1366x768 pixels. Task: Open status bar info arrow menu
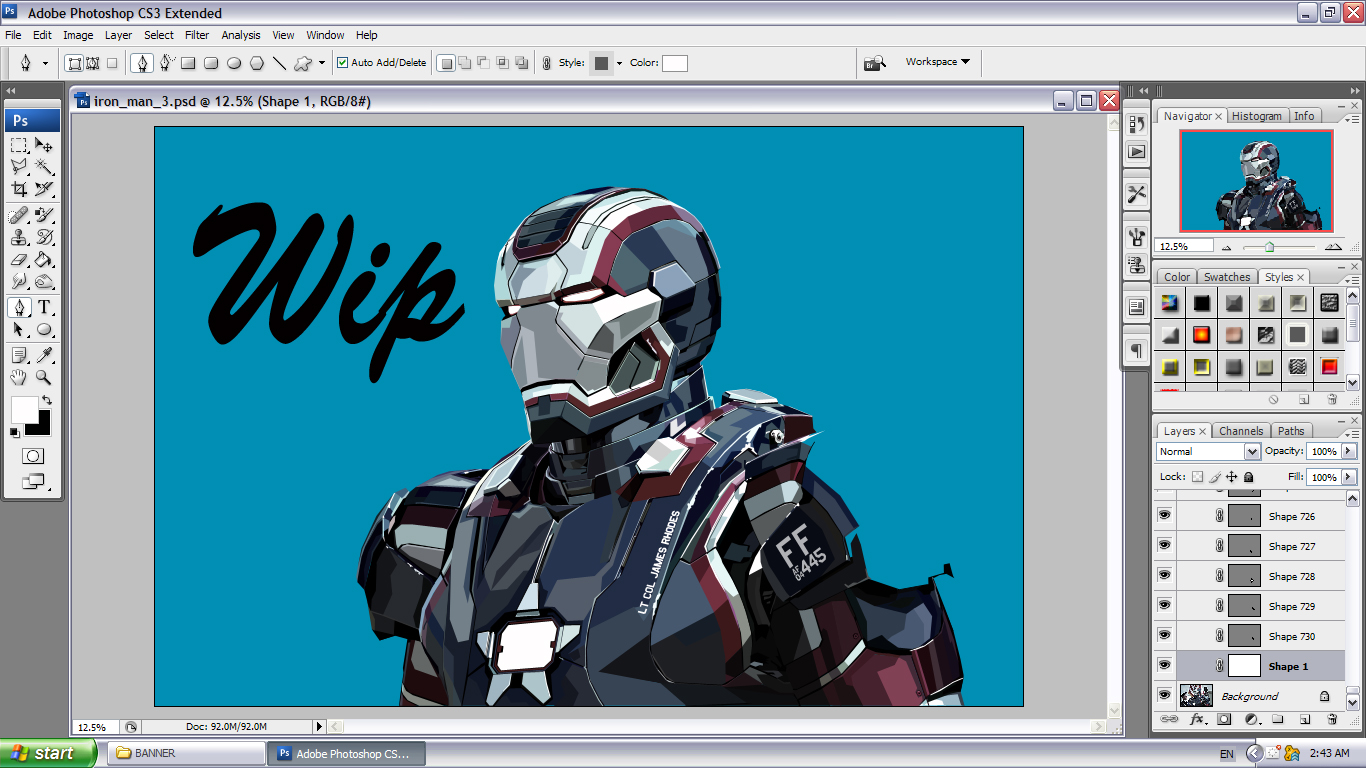point(320,727)
